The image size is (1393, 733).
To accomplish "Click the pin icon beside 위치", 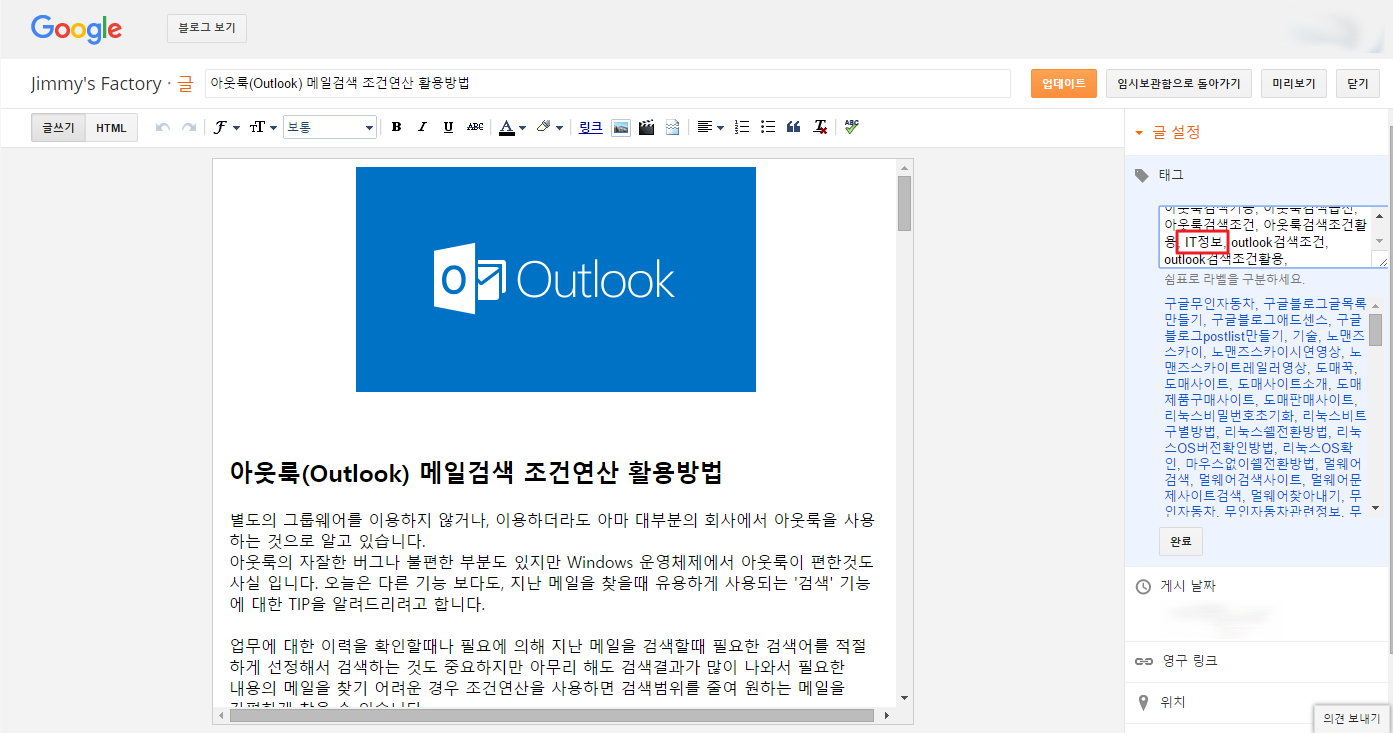I will 1143,702.
